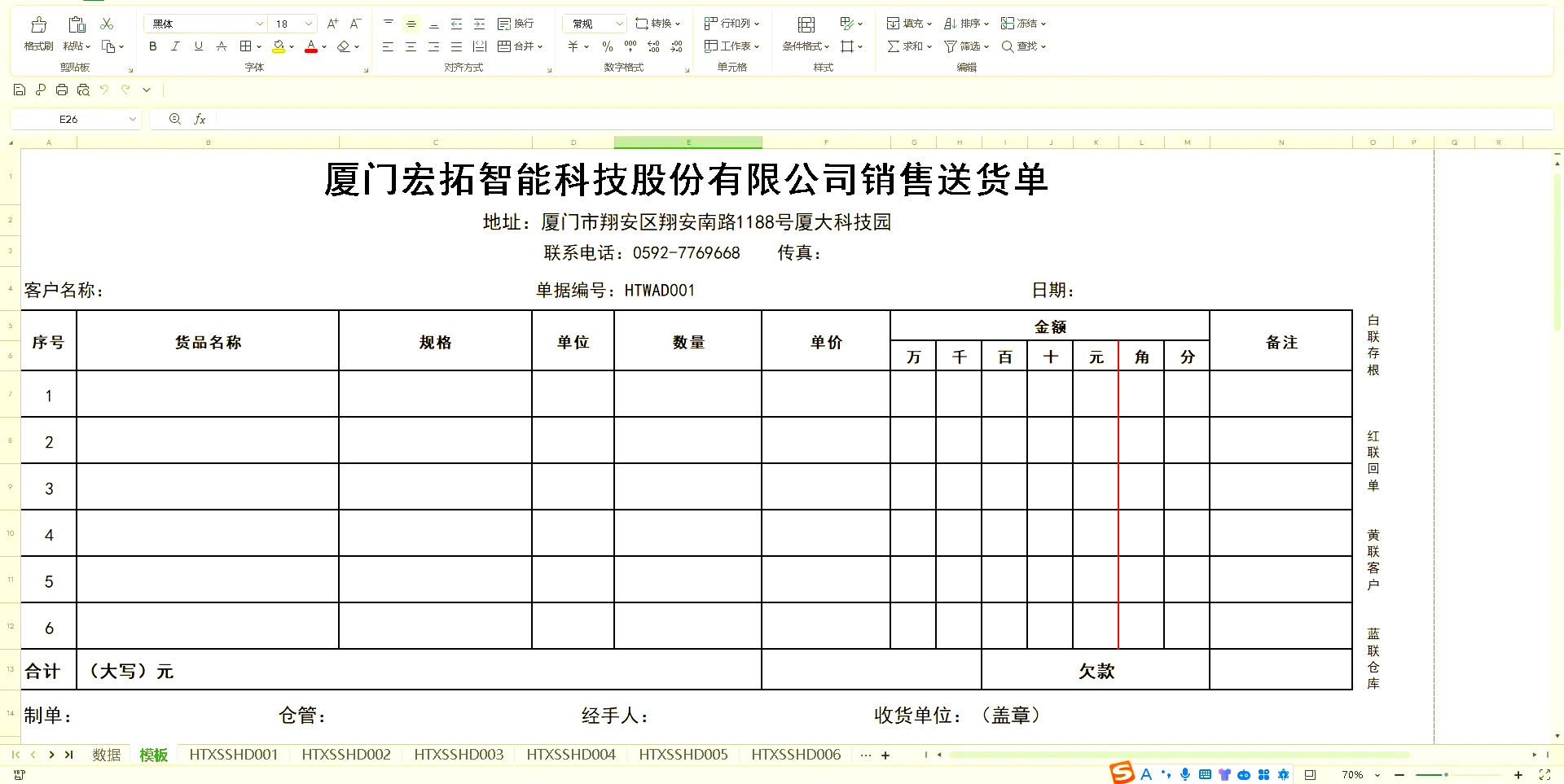Screen dimensions: 1564x784
Task: Switch to the HTXSSHD006 sheet tab
Action: [796, 755]
